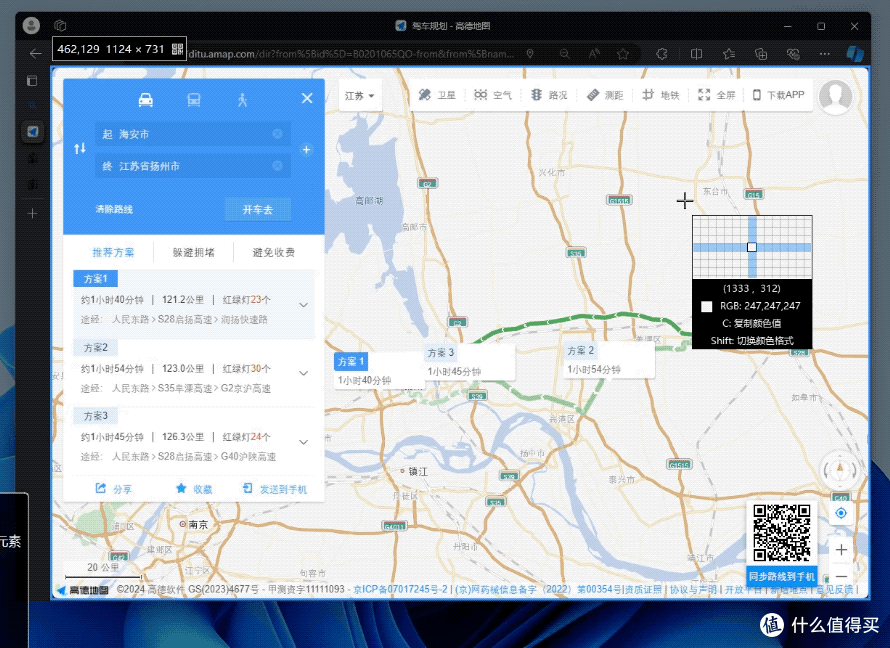This screenshot has height=648, width=890.
Task: Open browser extensions puzzle icon
Action: pyautogui.click(x=661, y=54)
